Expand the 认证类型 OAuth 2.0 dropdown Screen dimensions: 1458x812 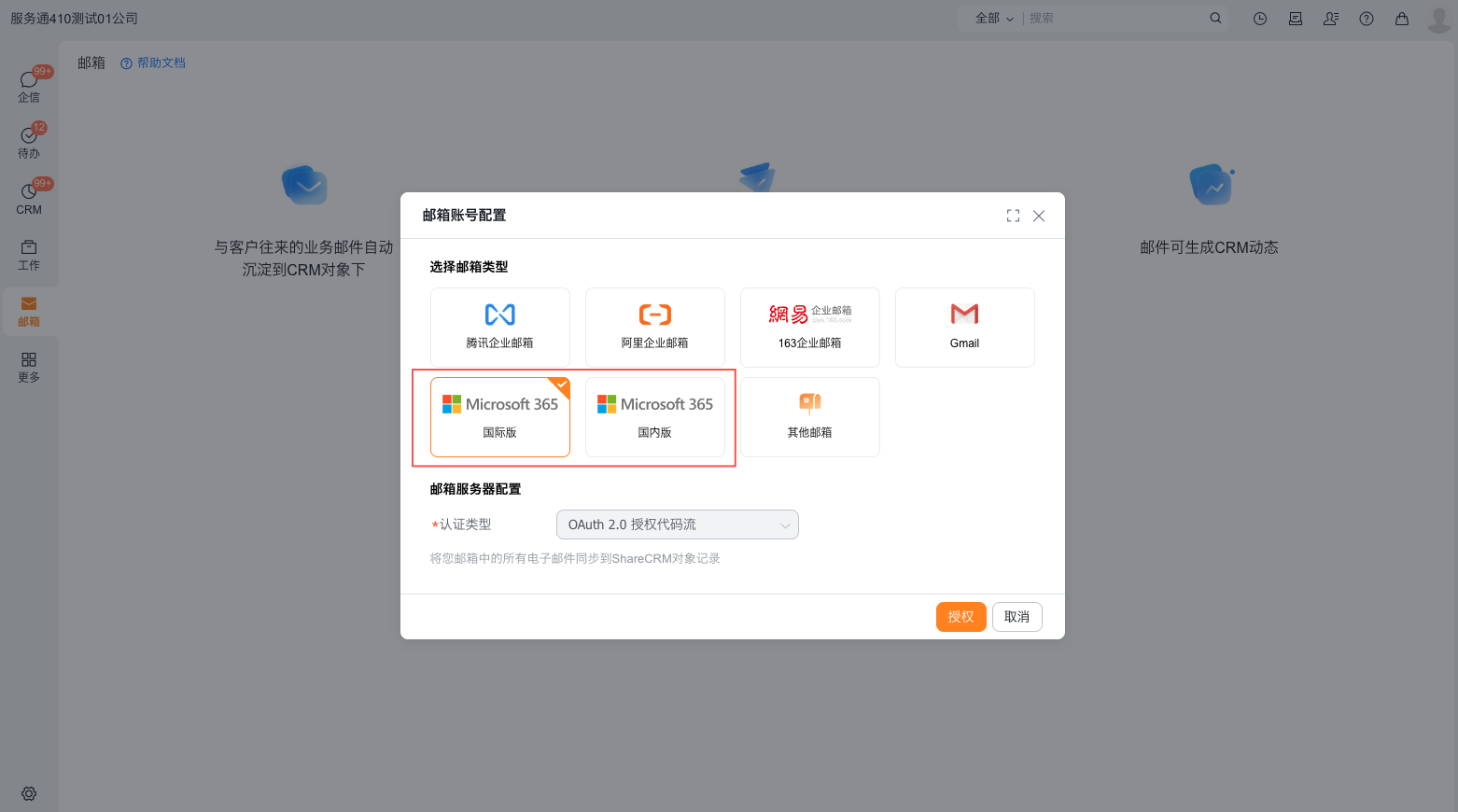coord(677,525)
